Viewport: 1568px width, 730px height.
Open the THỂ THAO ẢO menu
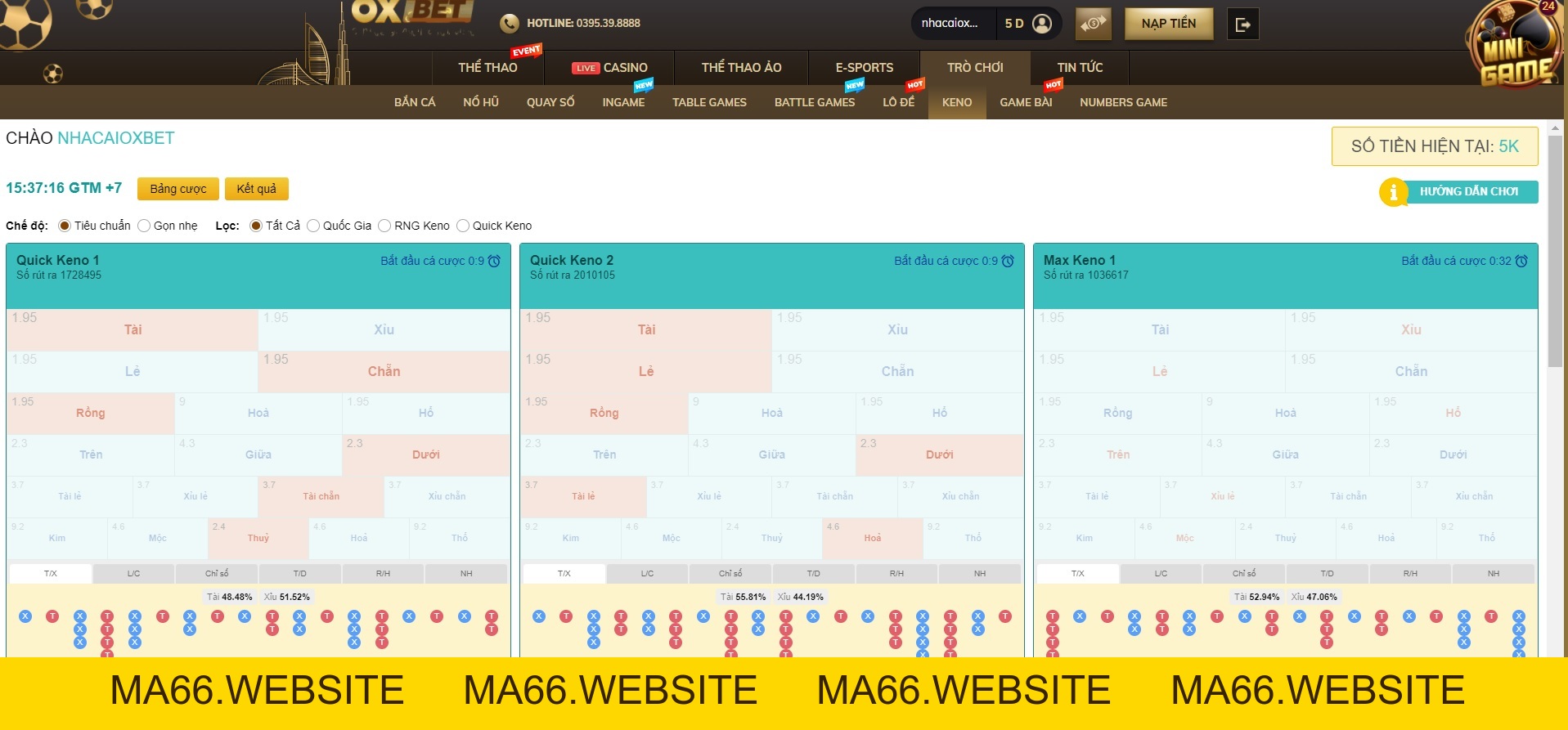tap(741, 68)
